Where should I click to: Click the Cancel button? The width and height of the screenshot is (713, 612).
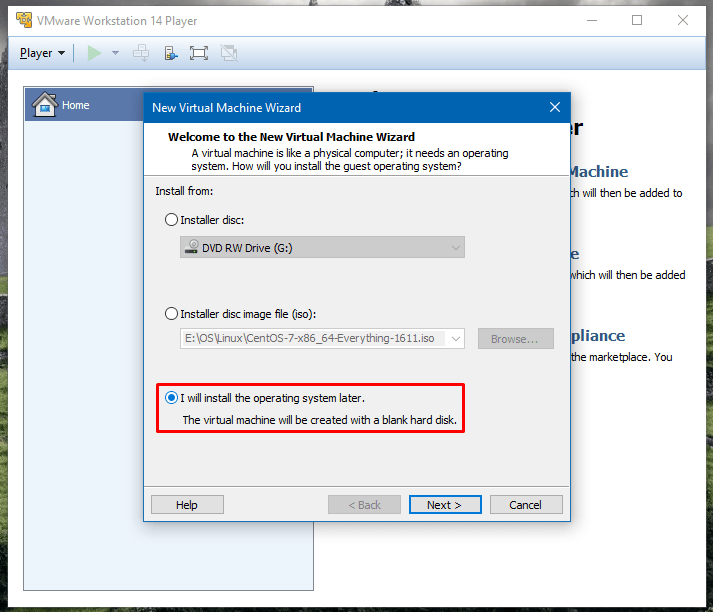[x=526, y=505]
